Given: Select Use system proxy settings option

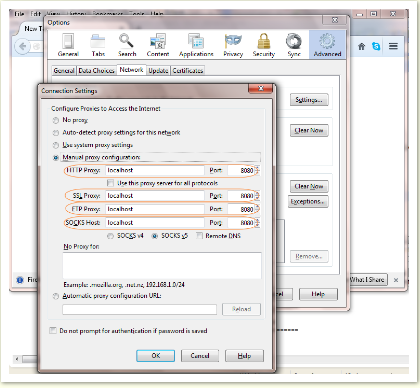Looking at the screenshot, I should [x=56, y=145].
